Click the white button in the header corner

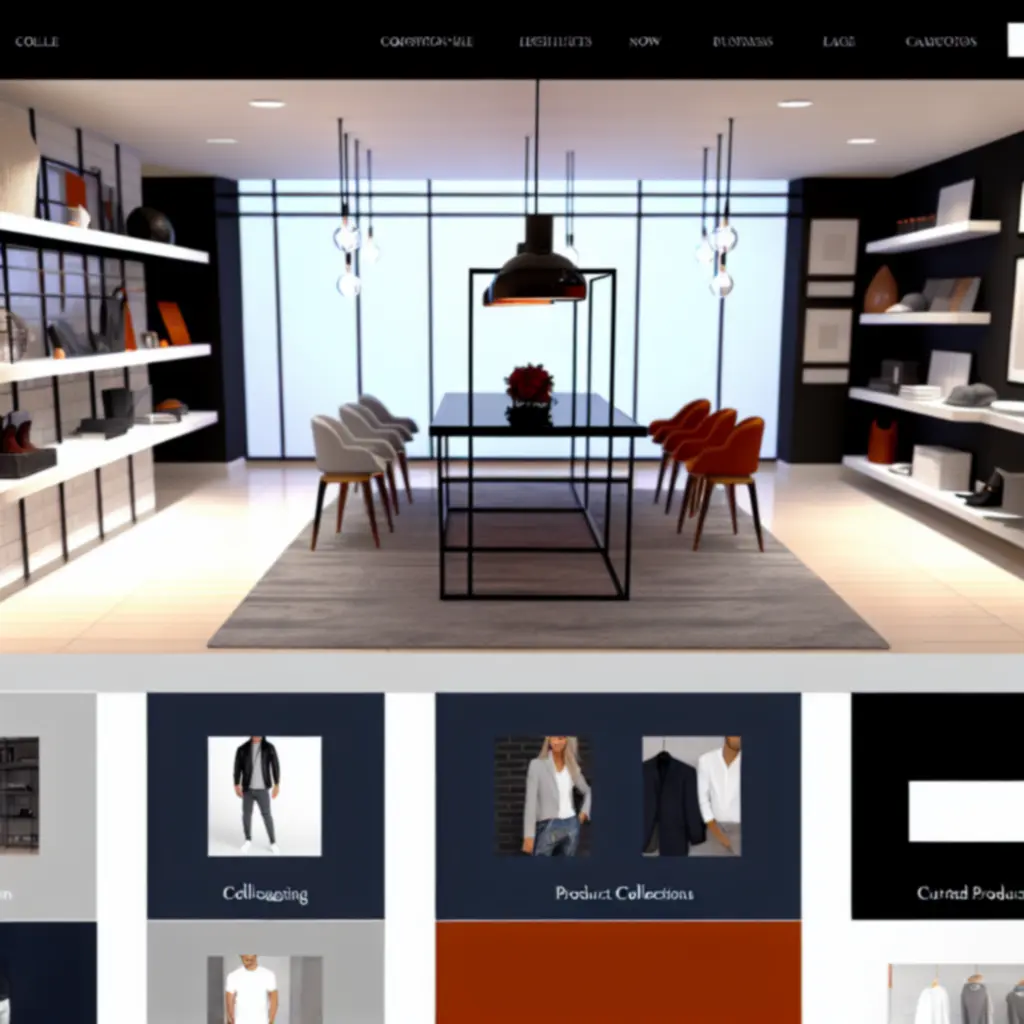pyautogui.click(x=1014, y=40)
